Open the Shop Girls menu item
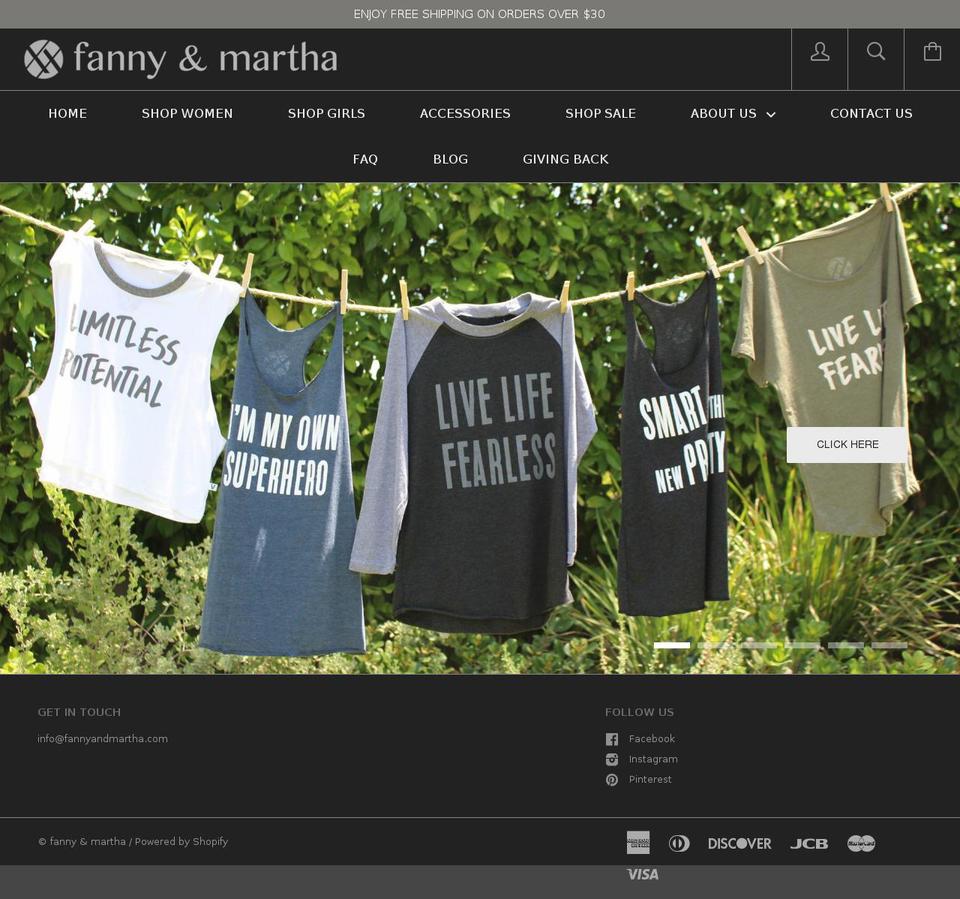960x899 pixels. (326, 113)
